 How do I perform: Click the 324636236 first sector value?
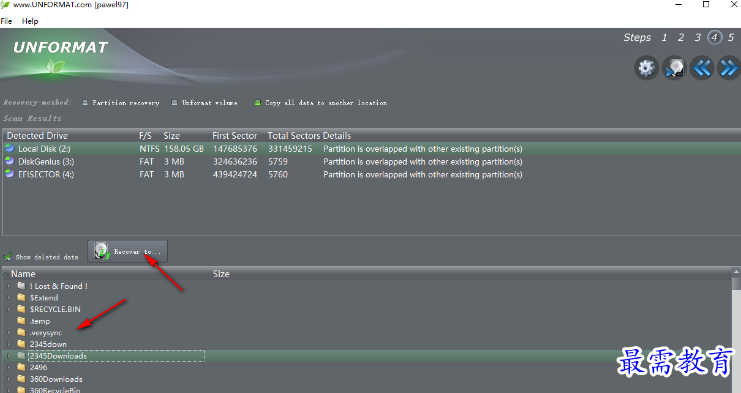[x=235, y=162]
